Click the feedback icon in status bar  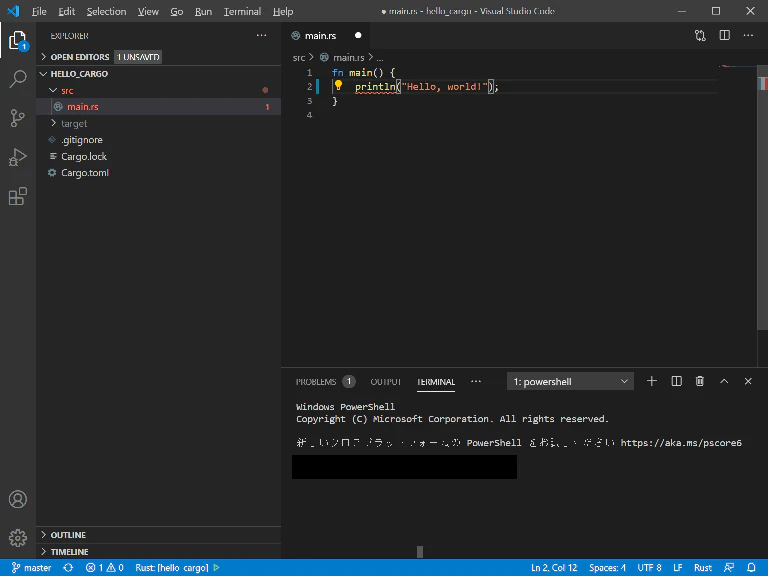[x=729, y=568]
